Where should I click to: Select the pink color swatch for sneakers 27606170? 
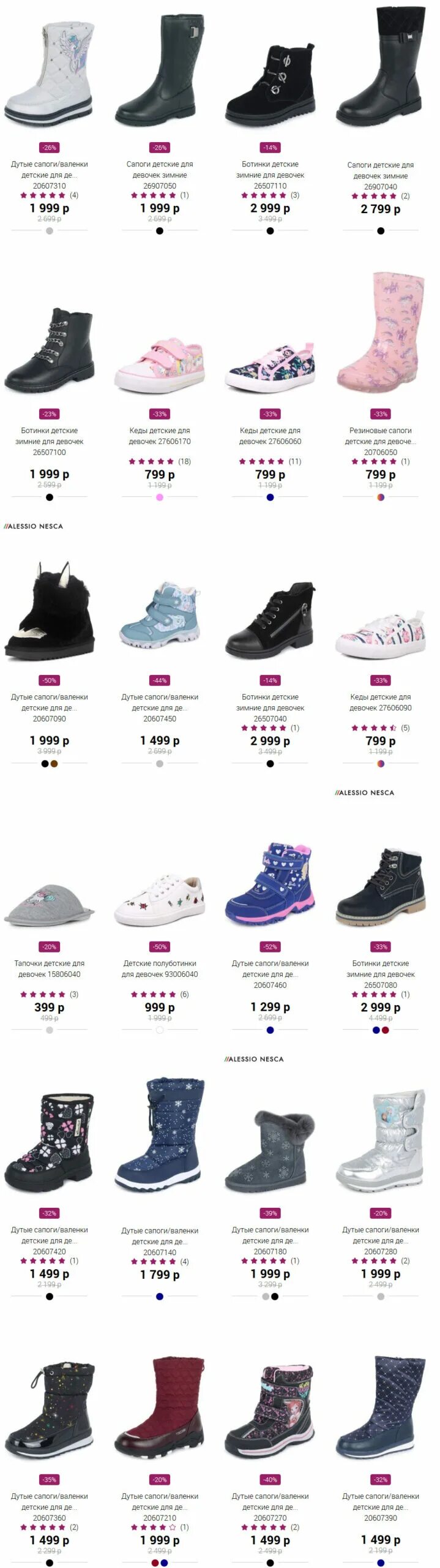[x=160, y=497]
